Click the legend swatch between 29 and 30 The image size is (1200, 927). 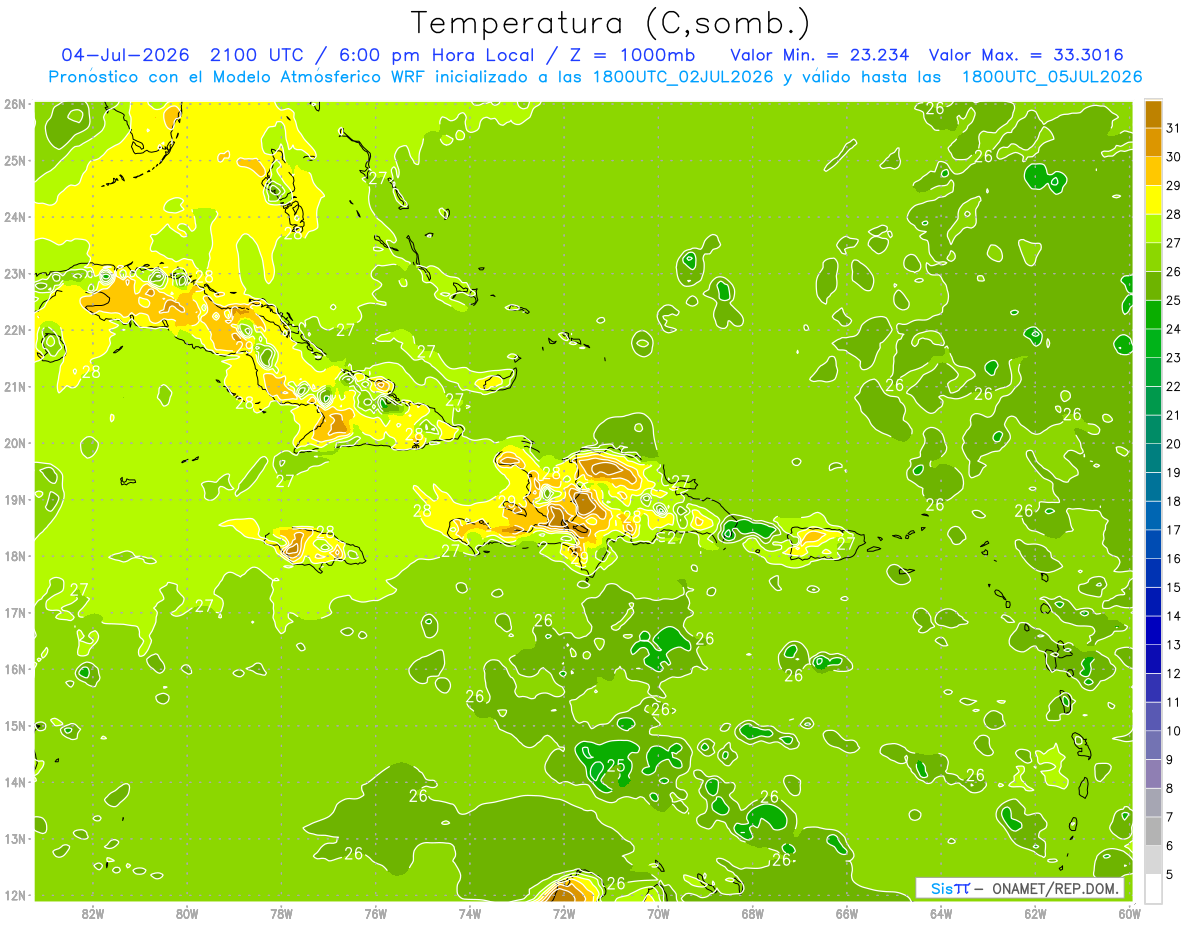click(1153, 170)
